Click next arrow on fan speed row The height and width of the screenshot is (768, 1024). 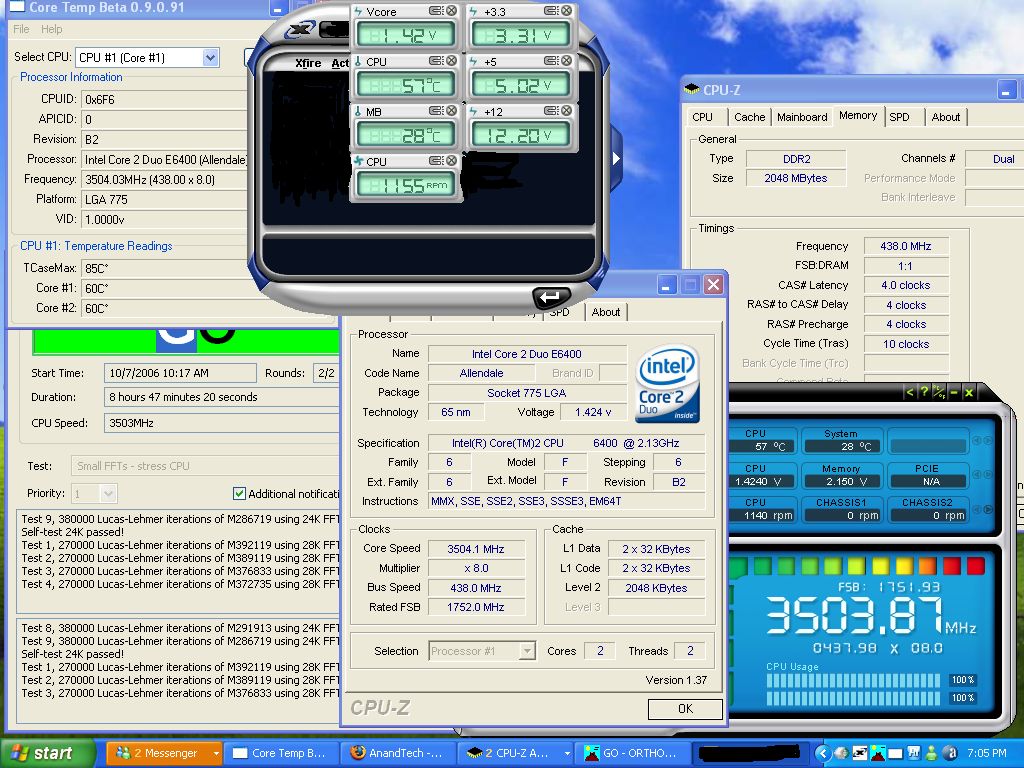click(x=987, y=509)
